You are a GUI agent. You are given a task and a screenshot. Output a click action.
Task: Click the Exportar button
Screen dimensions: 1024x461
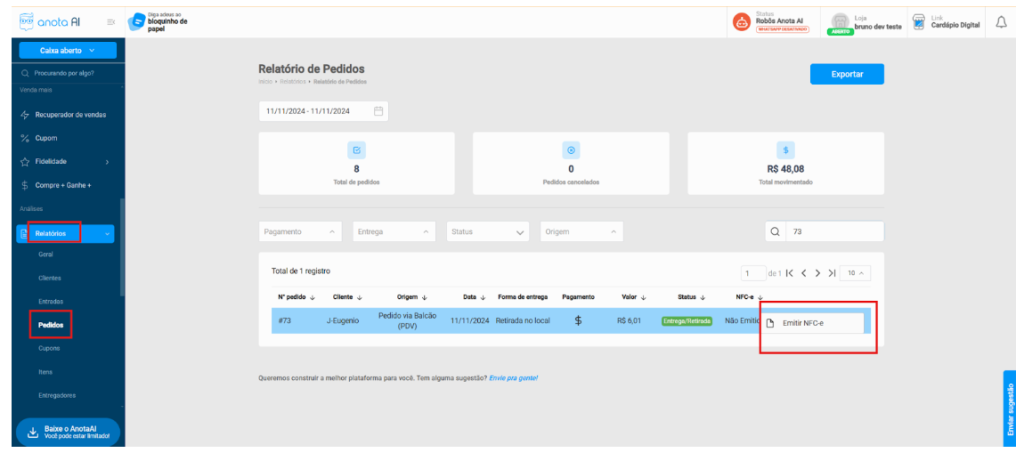[846, 75]
